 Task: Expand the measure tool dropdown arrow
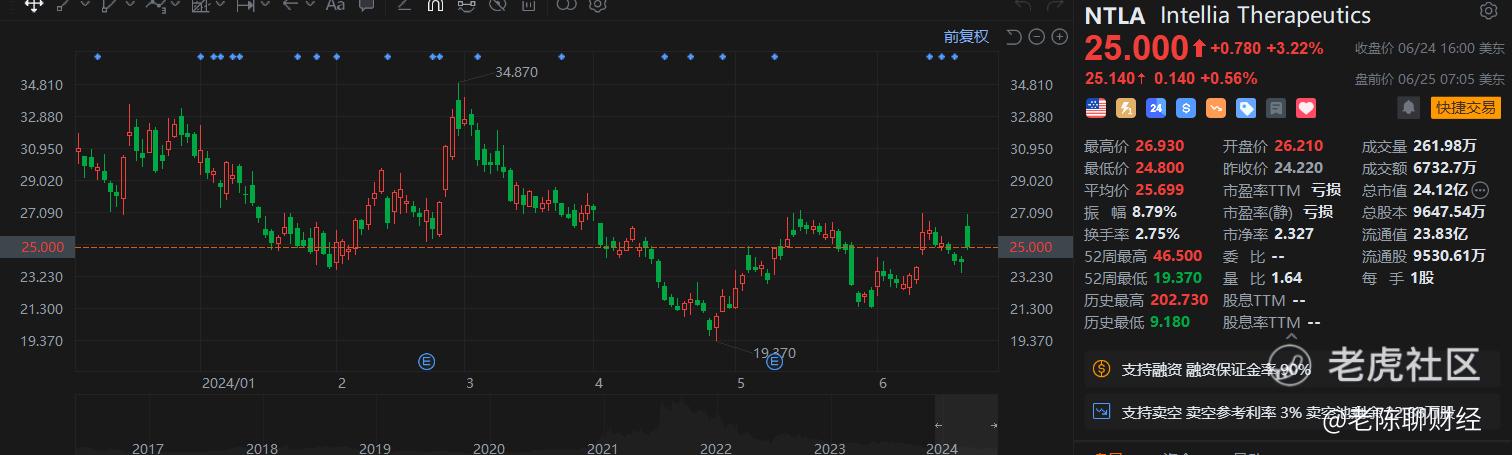(265, 4)
